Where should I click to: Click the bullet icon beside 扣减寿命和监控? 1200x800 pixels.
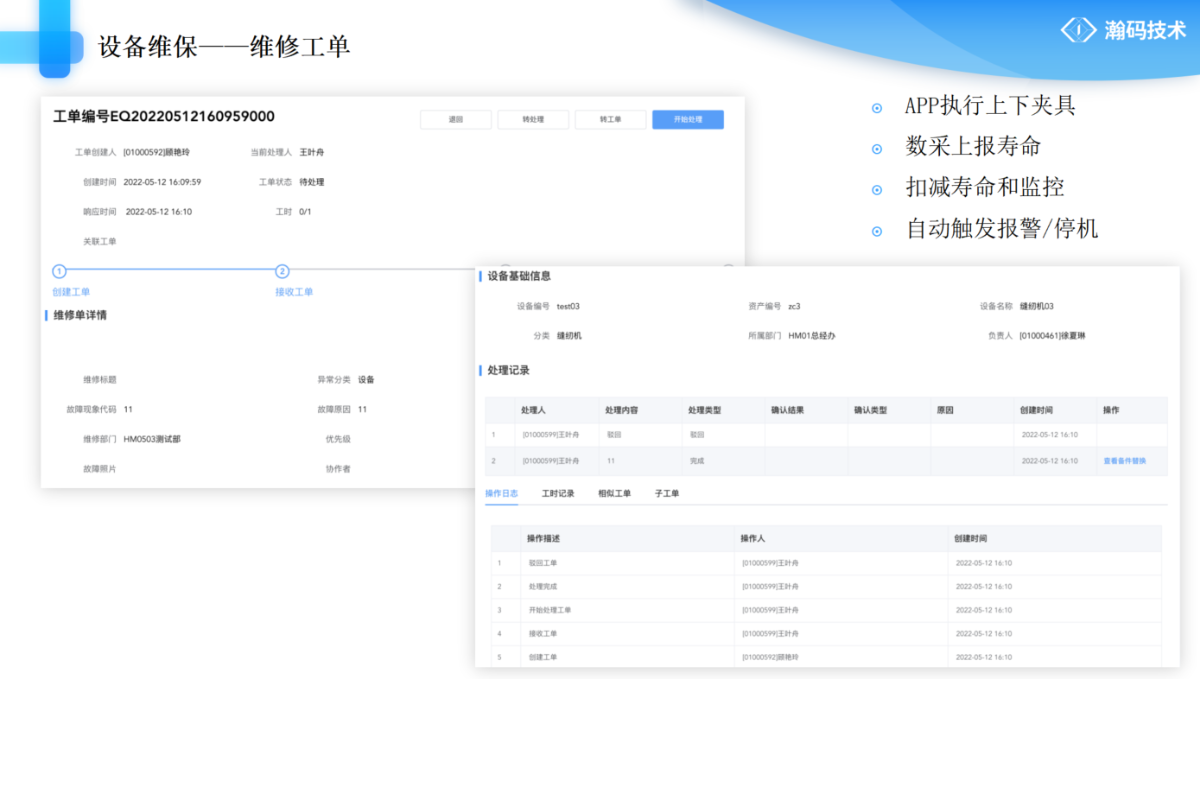(878, 187)
